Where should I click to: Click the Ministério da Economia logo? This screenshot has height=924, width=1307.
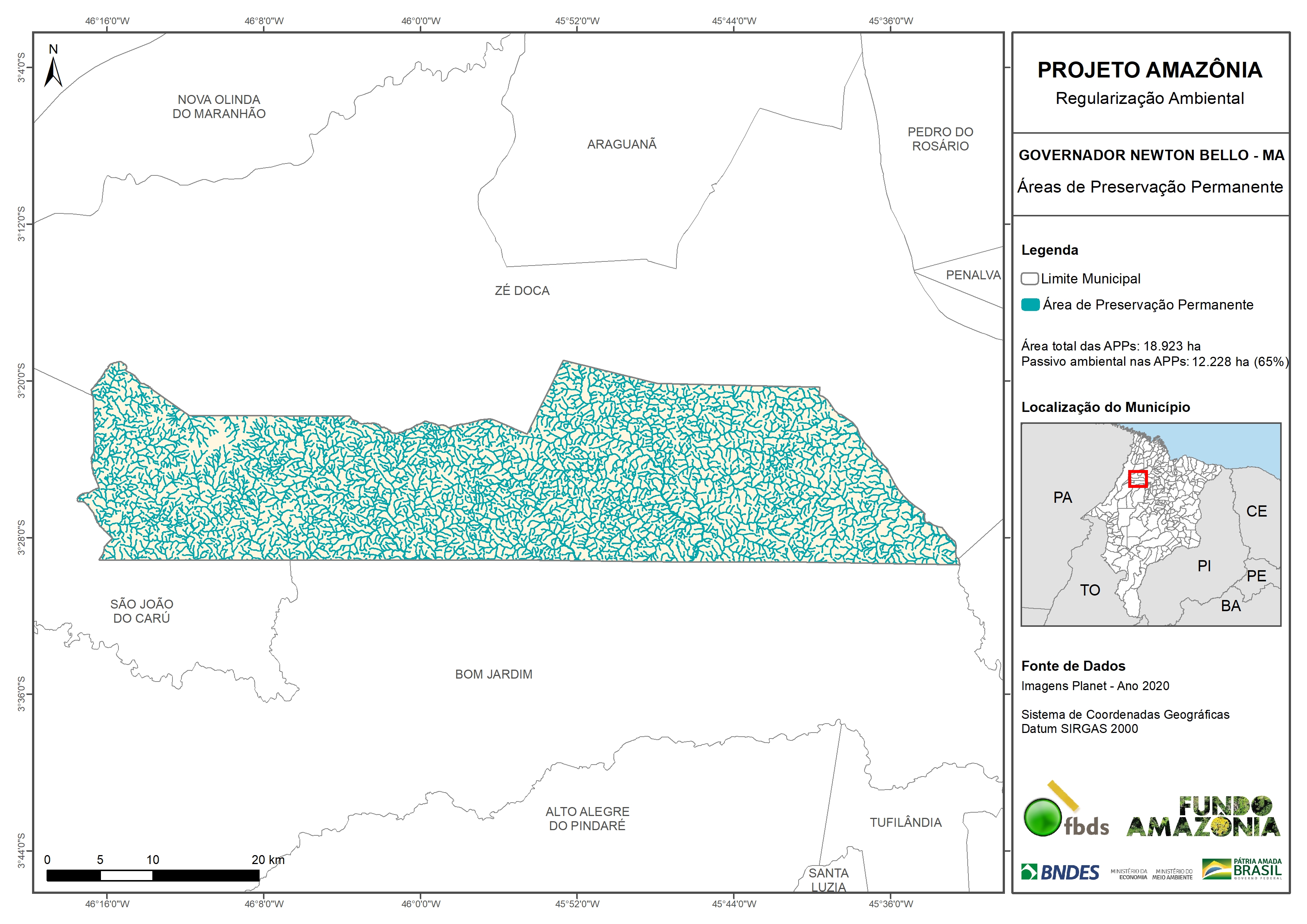click(x=1129, y=874)
